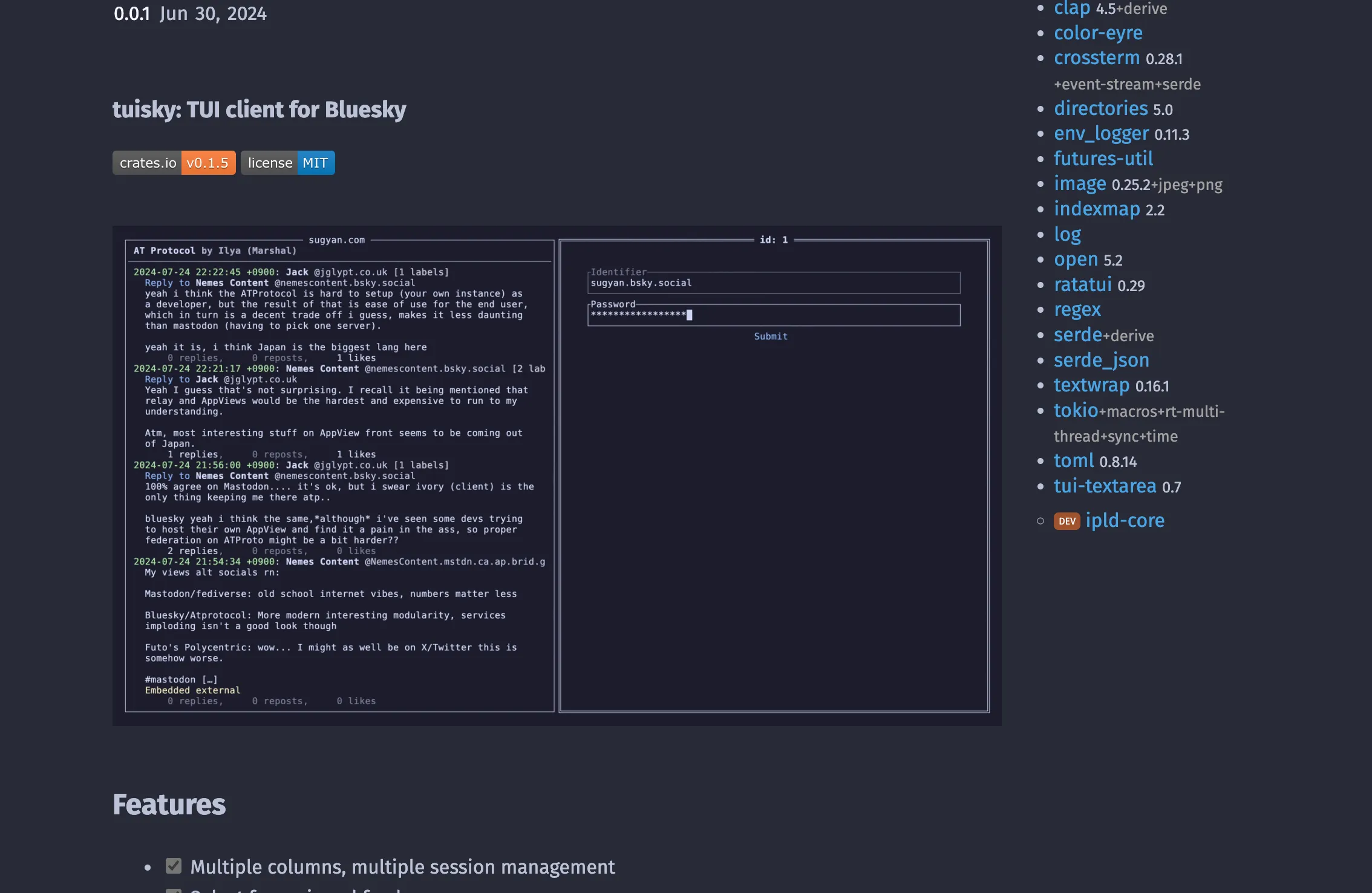Click the 'tuisky: TUI client for Bluesky' heading

[259, 110]
